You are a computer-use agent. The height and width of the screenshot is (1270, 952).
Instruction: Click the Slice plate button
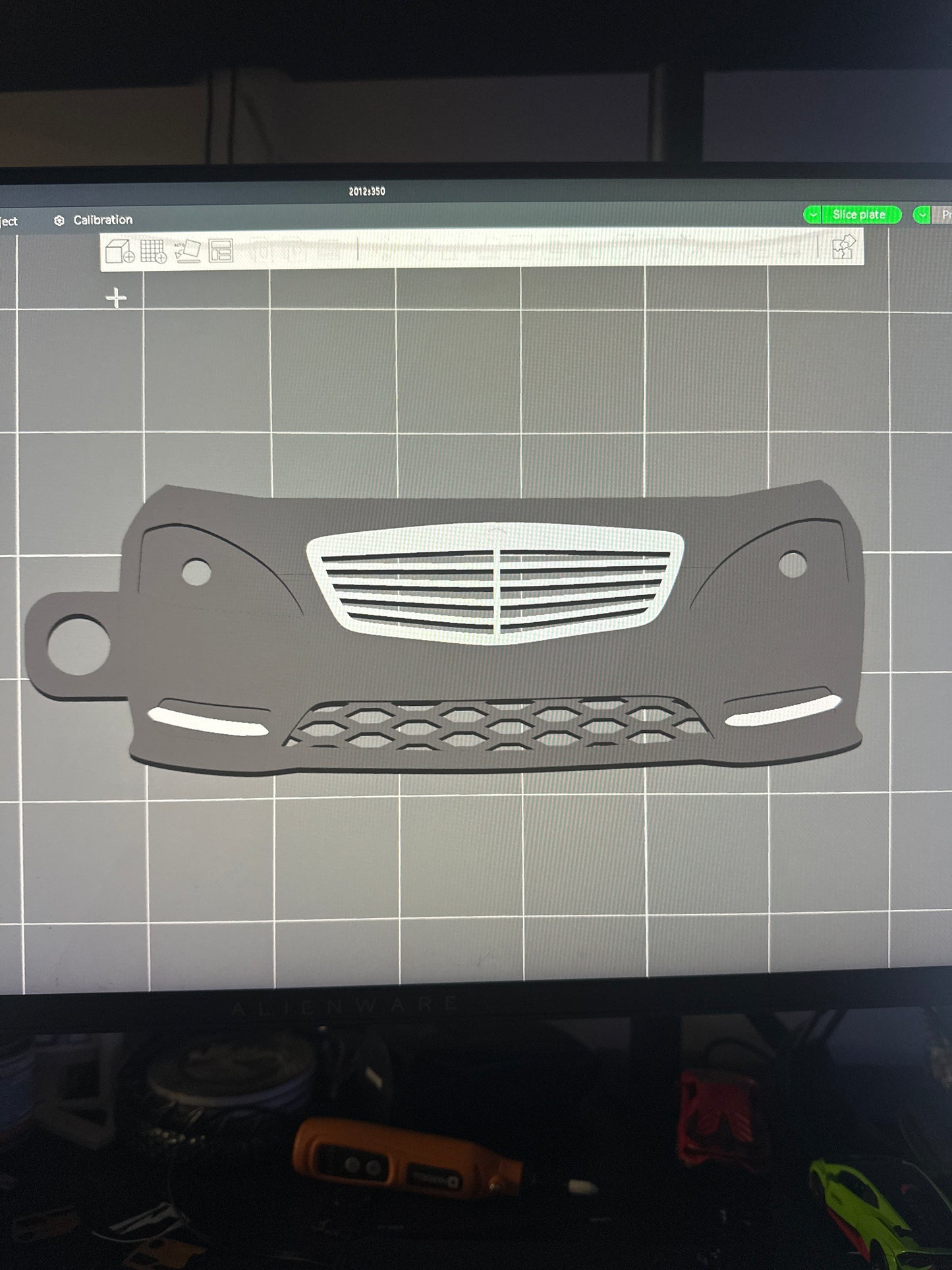coord(860,215)
